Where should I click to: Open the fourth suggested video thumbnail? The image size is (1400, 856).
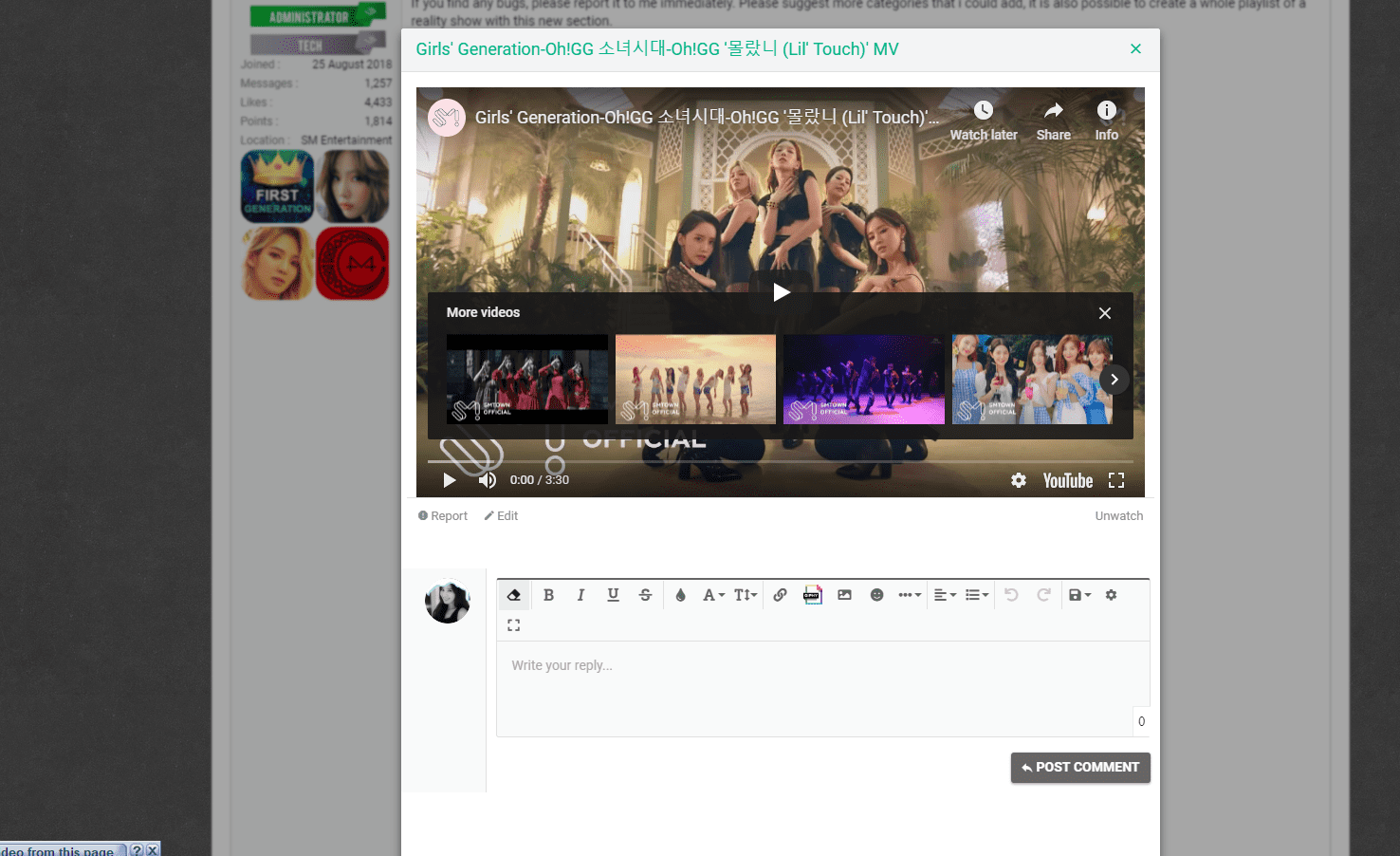(x=1032, y=380)
